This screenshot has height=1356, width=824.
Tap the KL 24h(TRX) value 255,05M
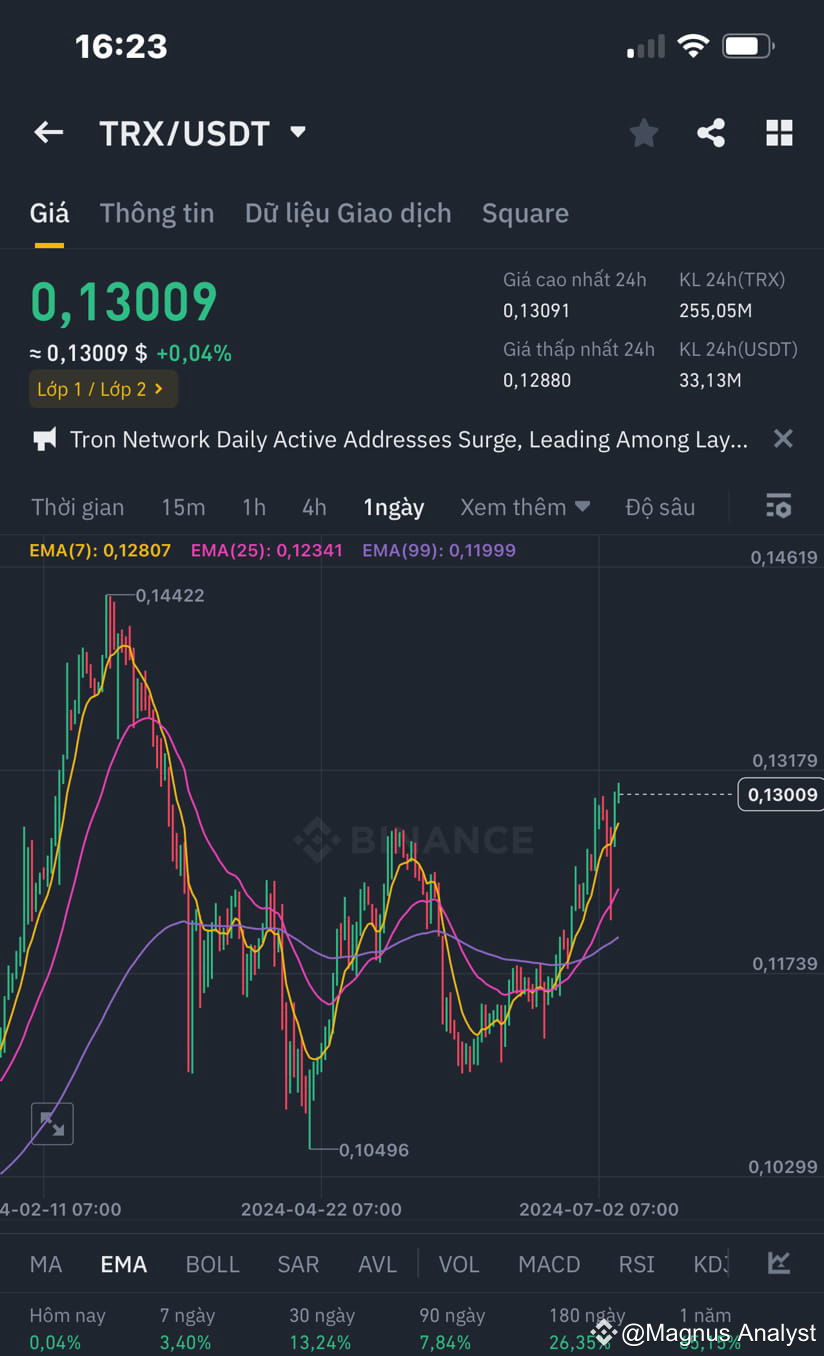[715, 311]
